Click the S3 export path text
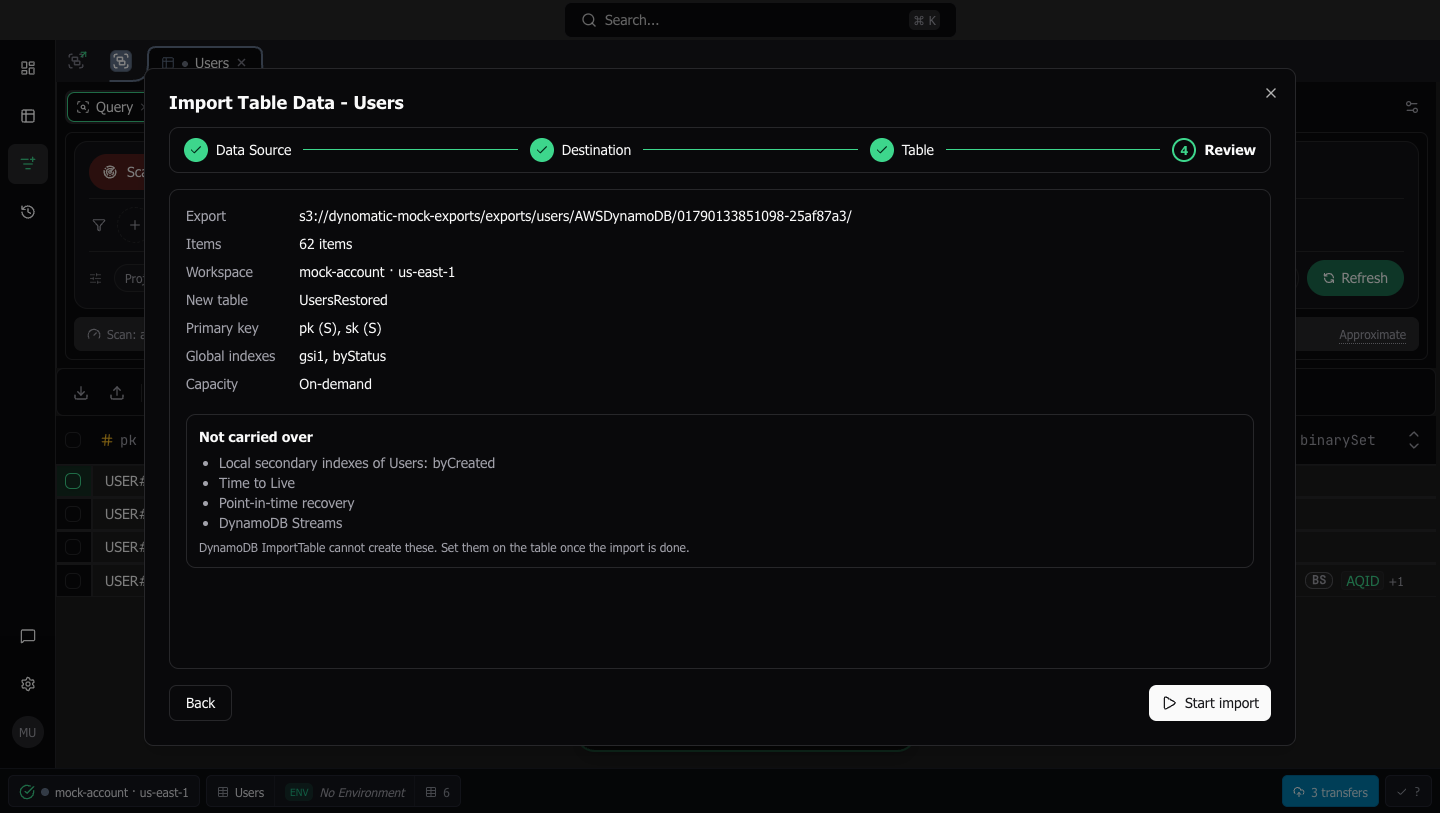 (575, 216)
